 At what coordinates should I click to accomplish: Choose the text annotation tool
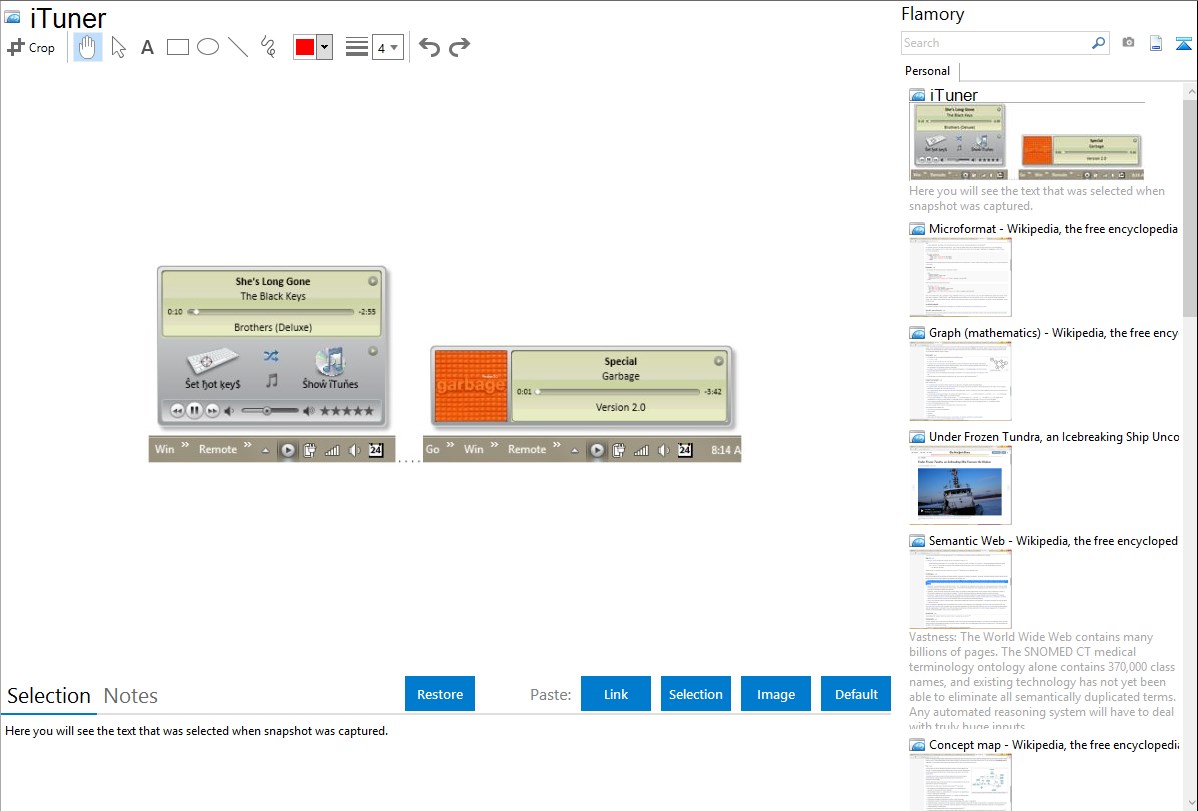coord(147,47)
